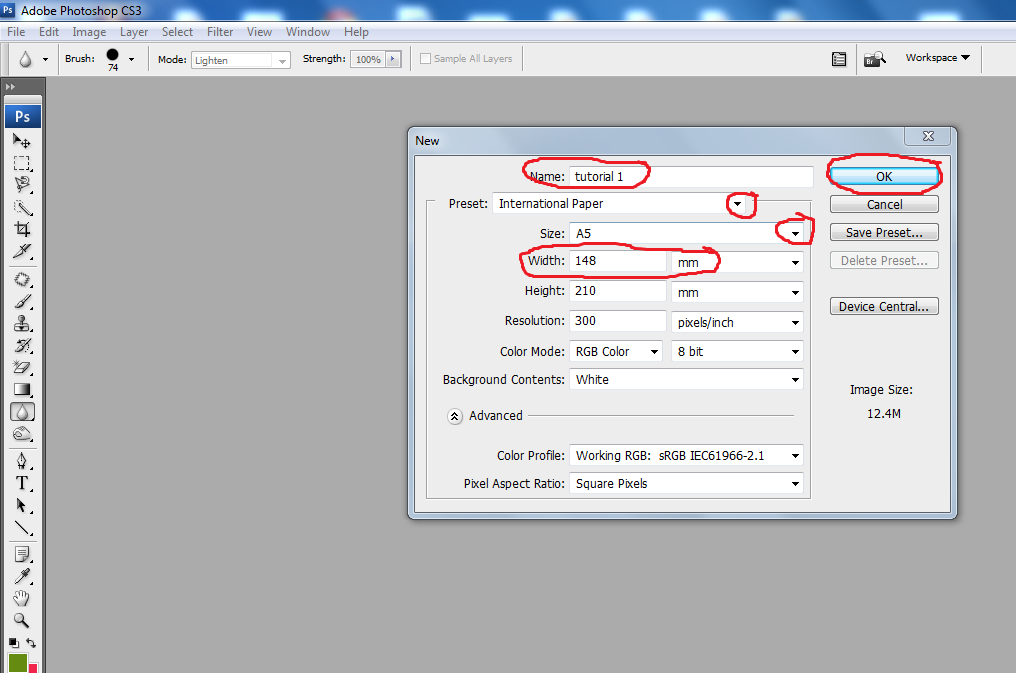Open the Filter menu
Viewport: 1016px width, 673px height.
[220, 32]
